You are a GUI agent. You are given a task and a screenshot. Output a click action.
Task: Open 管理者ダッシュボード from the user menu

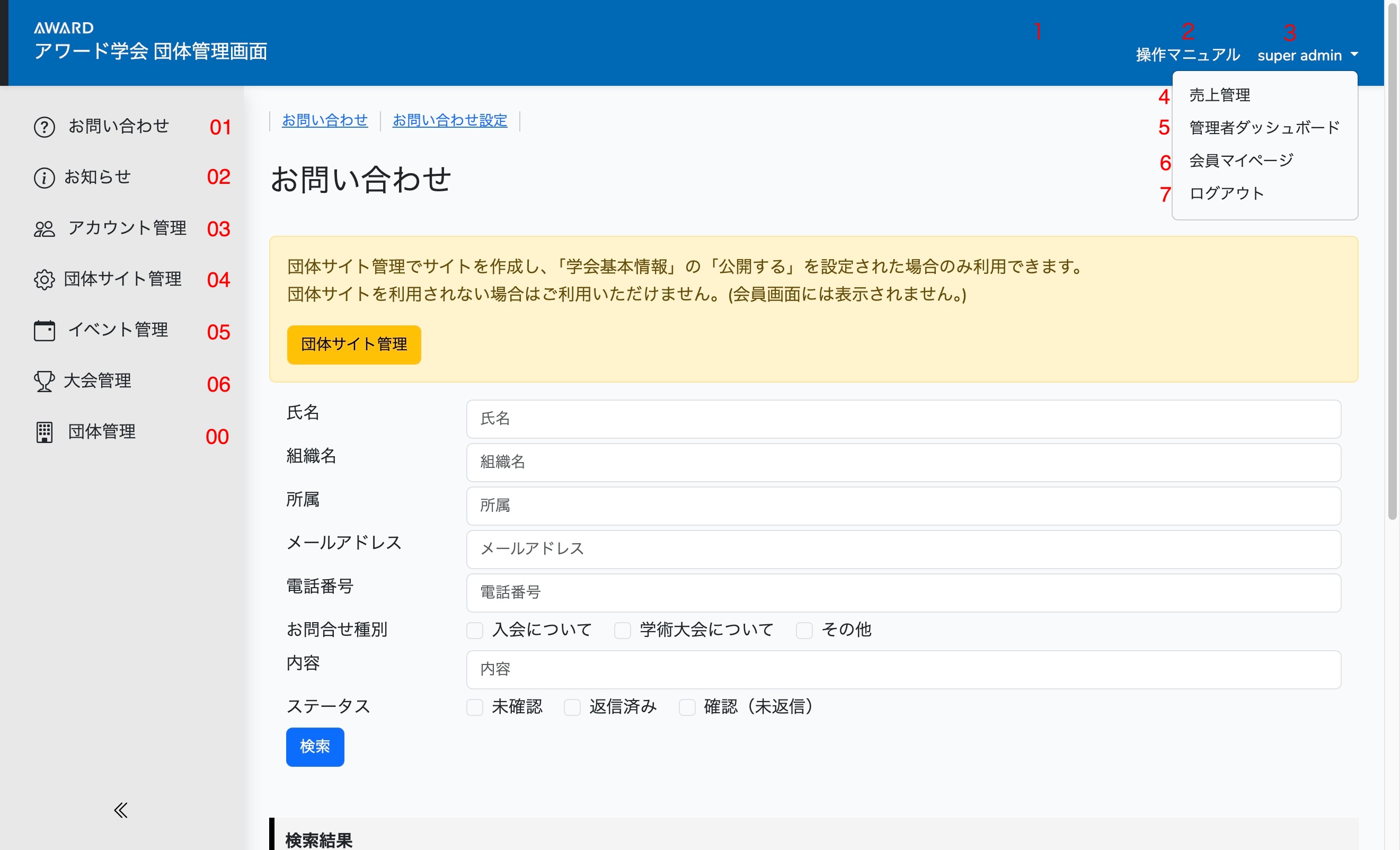tap(1264, 127)
